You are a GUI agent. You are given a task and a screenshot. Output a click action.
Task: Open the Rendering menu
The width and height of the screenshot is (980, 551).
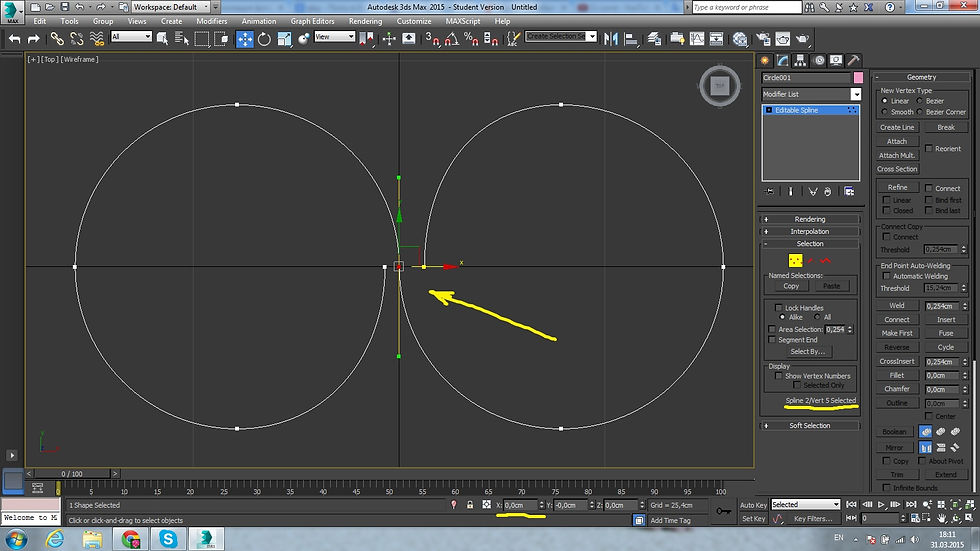(366, 21)
